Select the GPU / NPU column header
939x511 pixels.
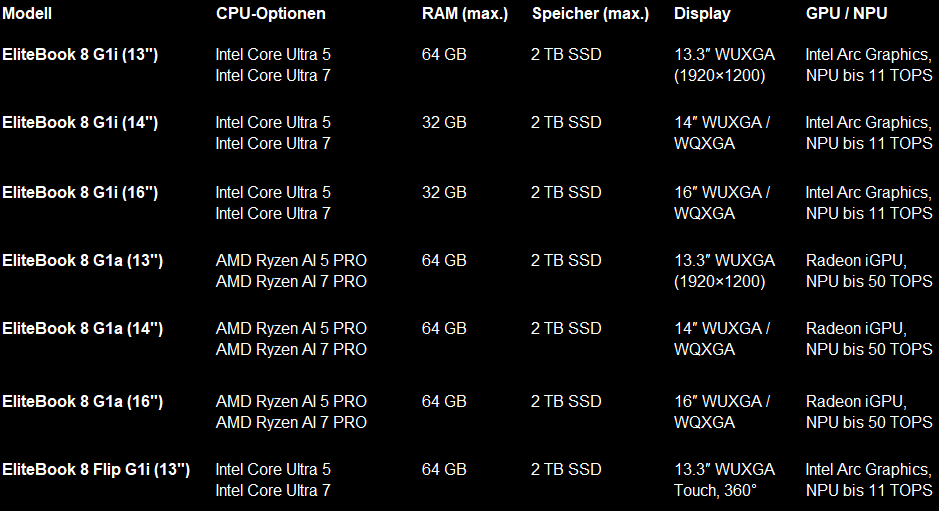(x=846, y=14)
